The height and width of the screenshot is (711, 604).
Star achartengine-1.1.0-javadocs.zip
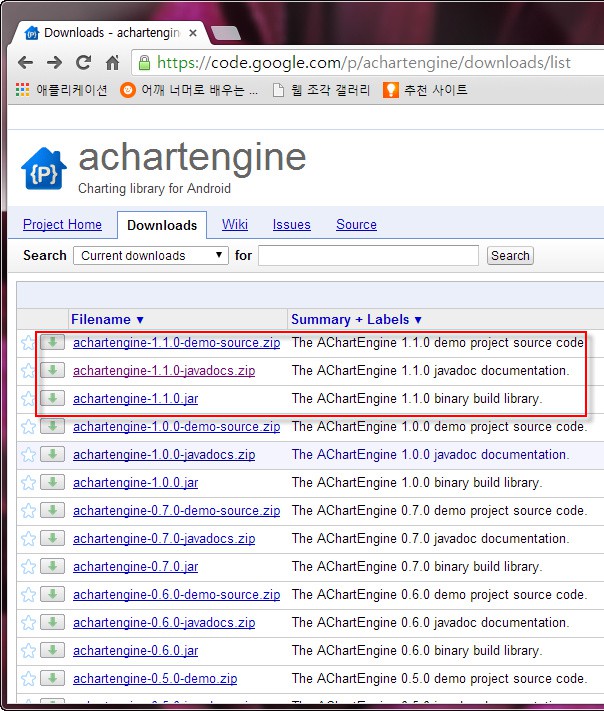(28, 371)
